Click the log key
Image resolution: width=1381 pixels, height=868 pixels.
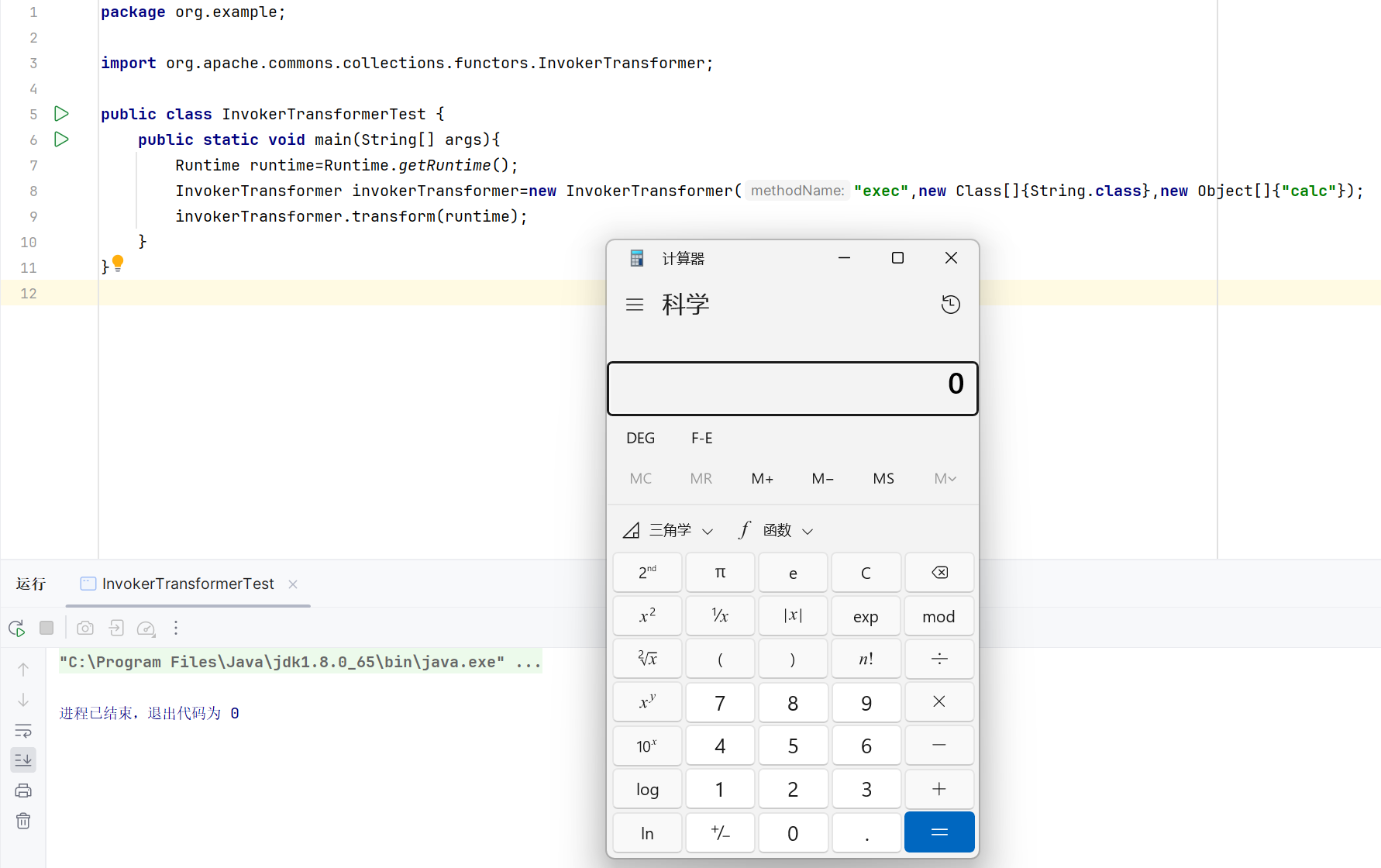coord(647,789)
